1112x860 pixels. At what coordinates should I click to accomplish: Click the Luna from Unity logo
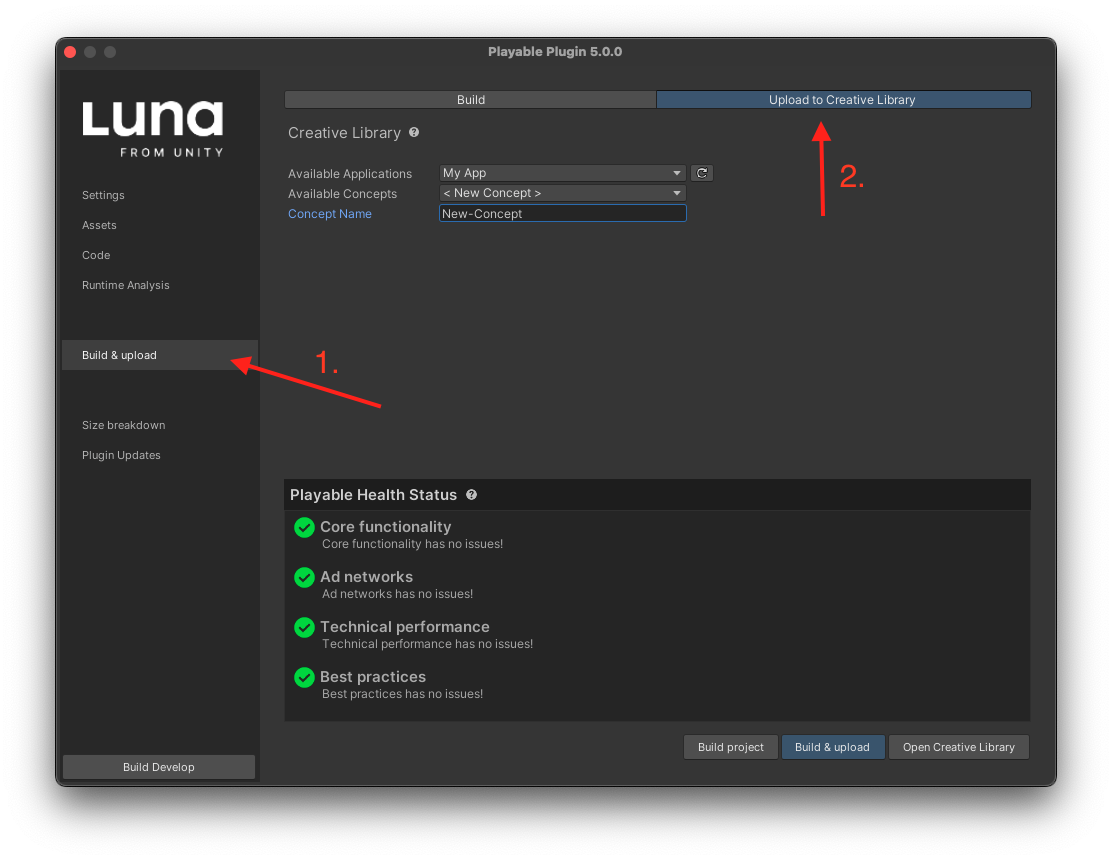[x=152, y=129]
